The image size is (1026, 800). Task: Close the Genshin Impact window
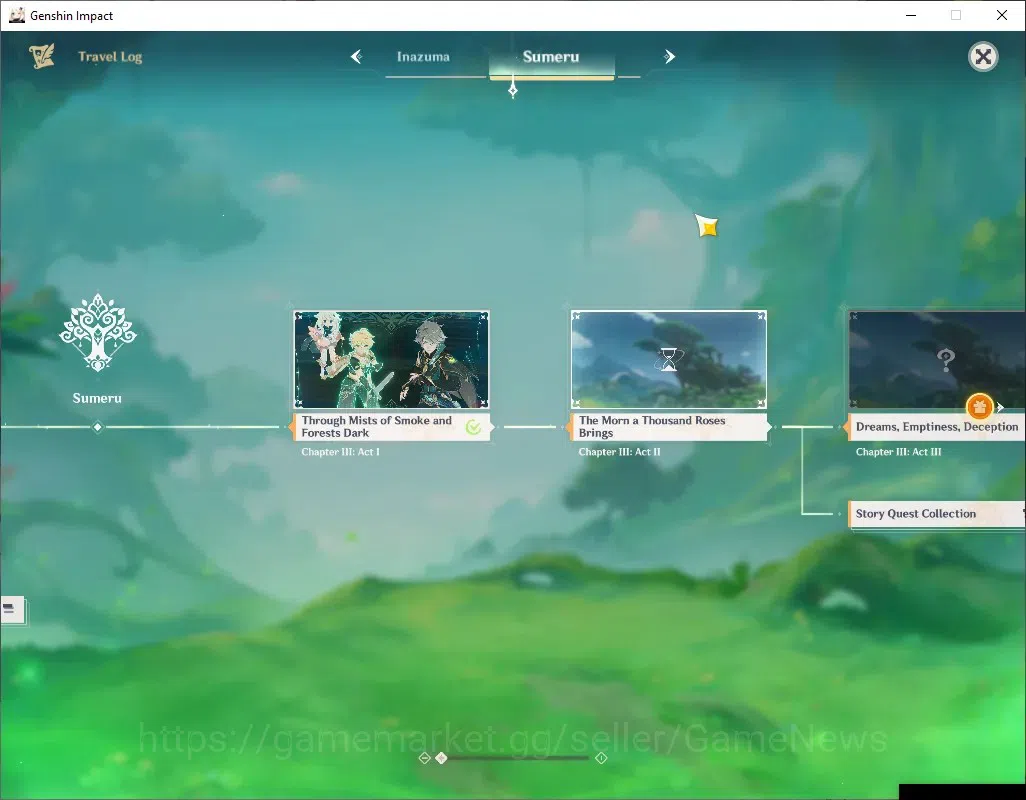point(1002,15)
